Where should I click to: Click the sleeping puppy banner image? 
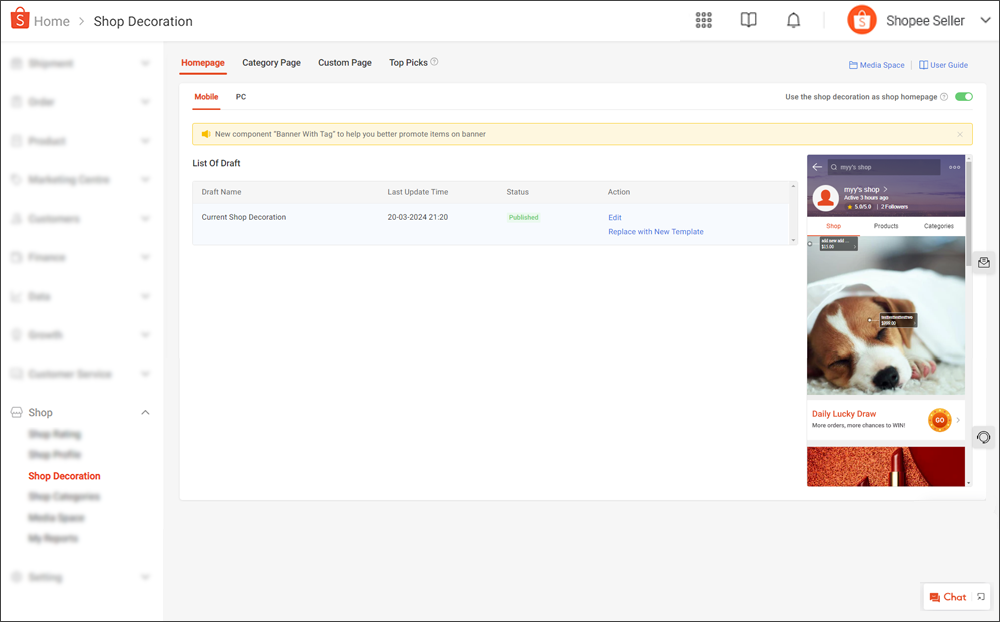tap(886, 316)
